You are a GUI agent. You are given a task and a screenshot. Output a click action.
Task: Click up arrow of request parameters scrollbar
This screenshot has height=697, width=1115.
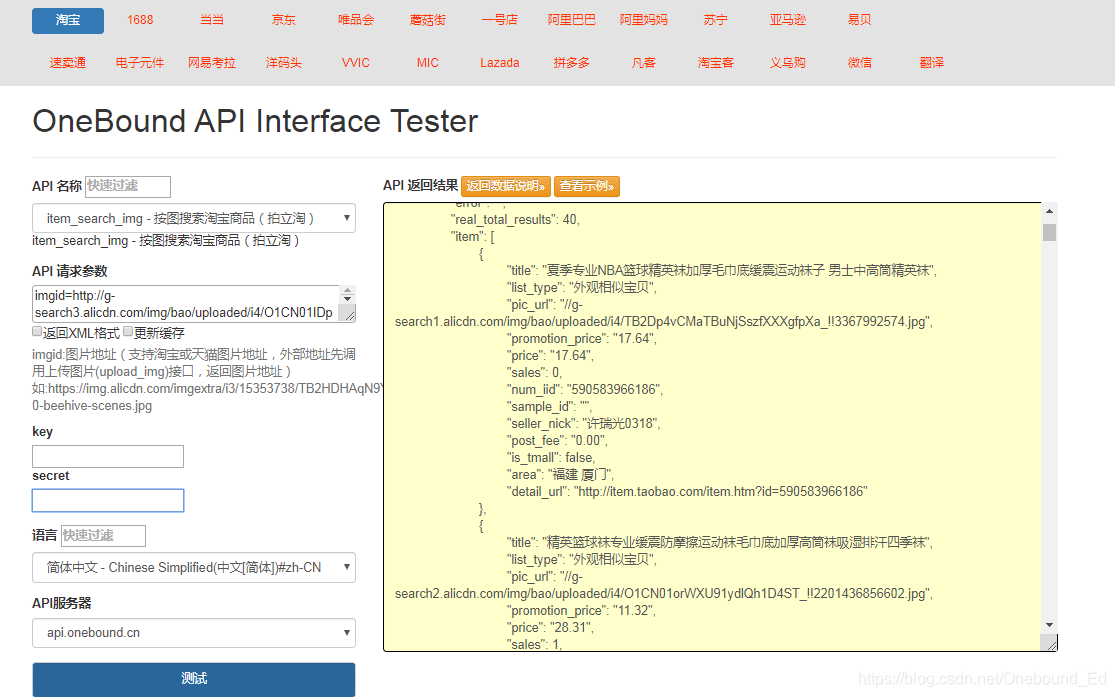tap(348, 290)
